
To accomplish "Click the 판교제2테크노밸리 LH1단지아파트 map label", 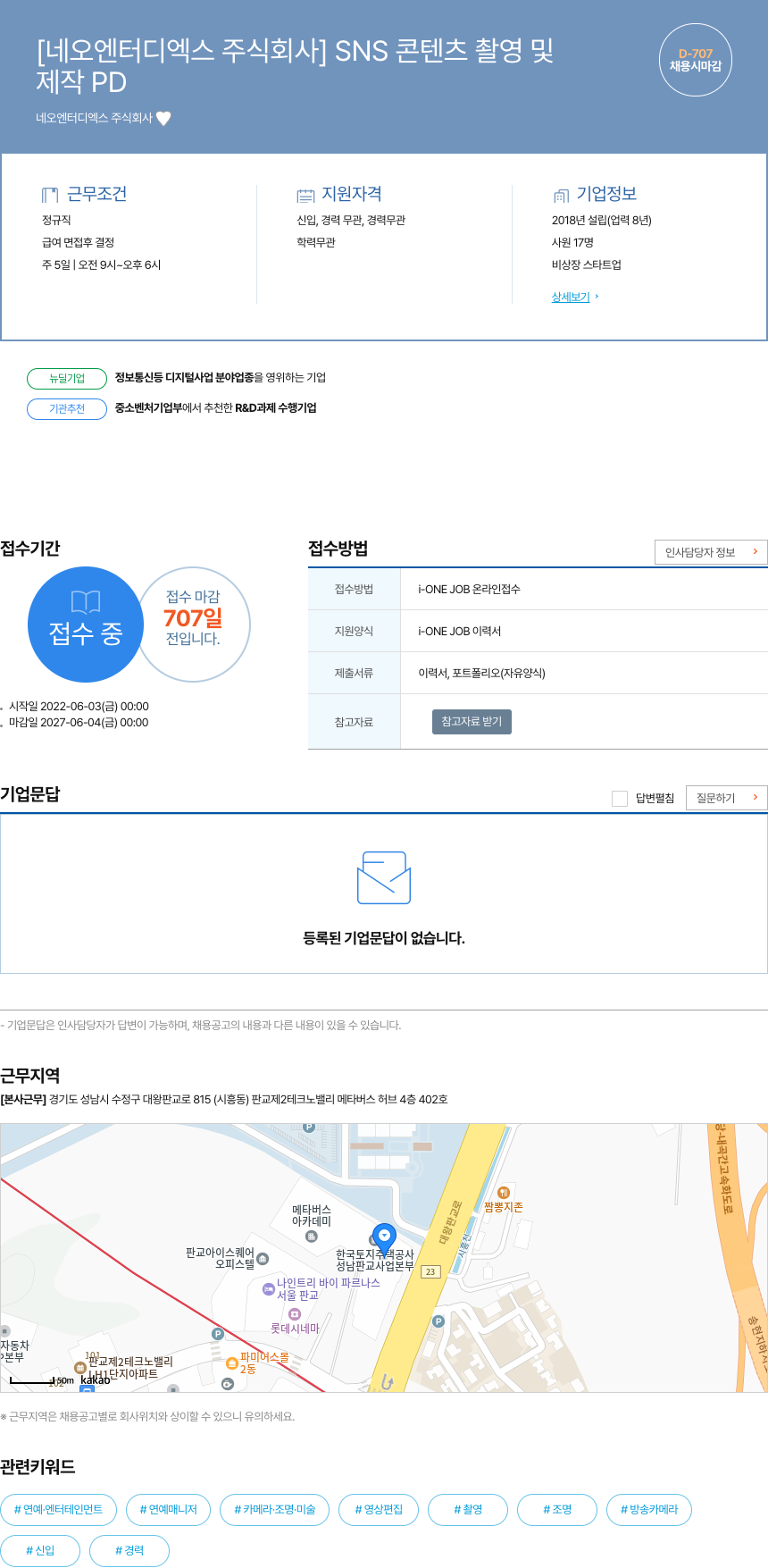I will click(x=130, y=1368).
